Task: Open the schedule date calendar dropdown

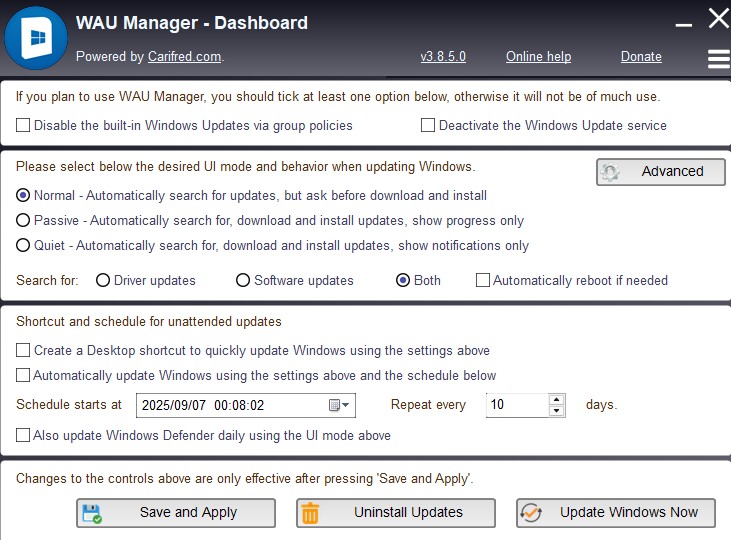Action: point(340,405)
